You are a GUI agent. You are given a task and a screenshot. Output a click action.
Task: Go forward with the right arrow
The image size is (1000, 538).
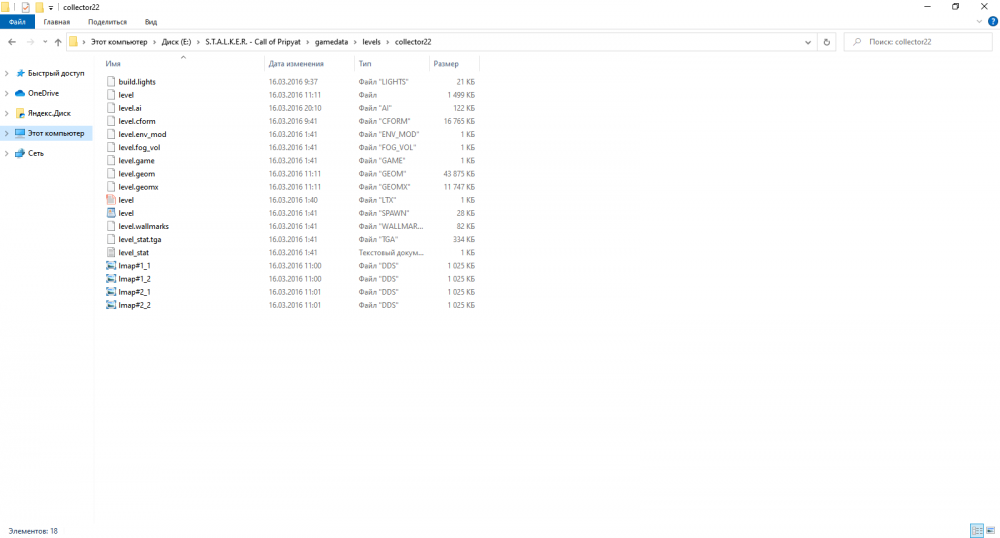(30, 42)
